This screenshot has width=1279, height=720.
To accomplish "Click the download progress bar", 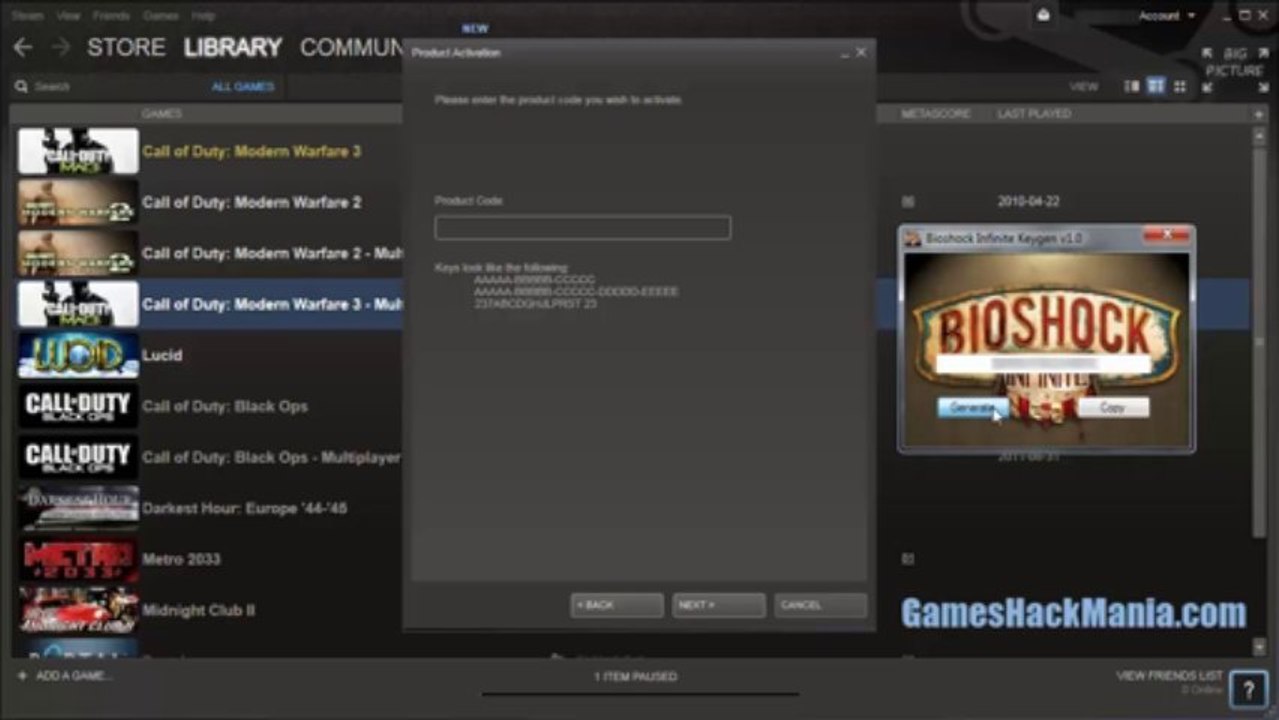I will (x=640, y=694).
